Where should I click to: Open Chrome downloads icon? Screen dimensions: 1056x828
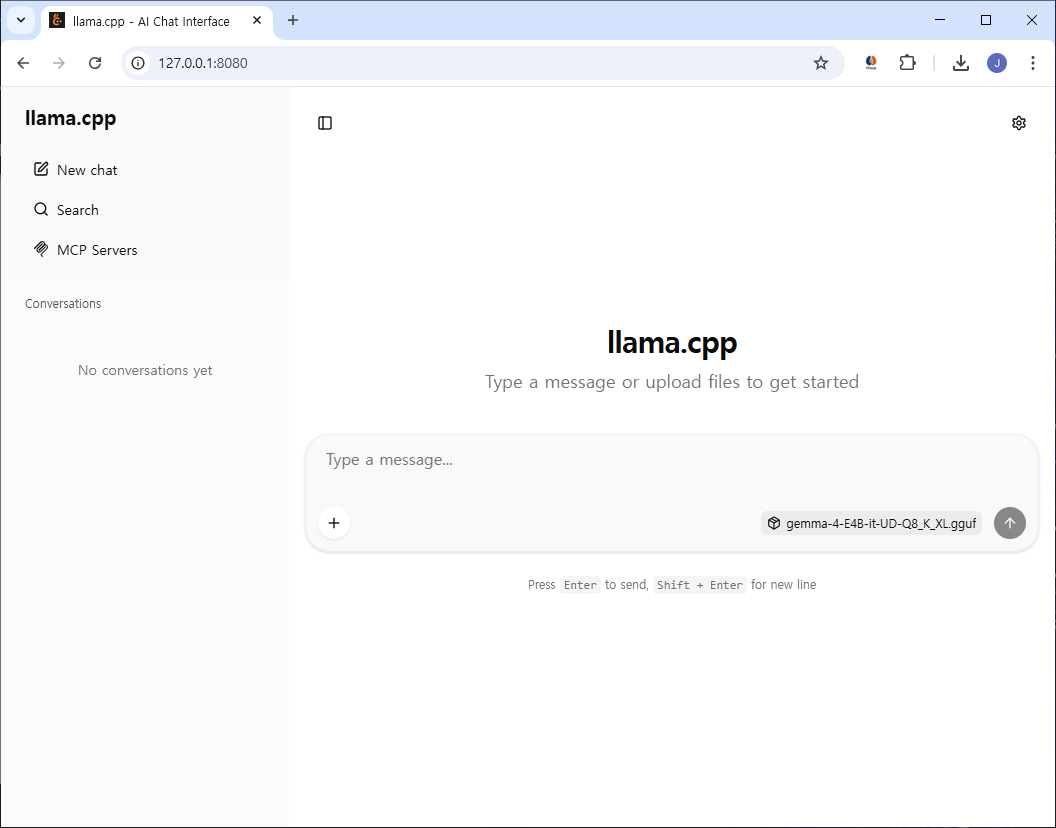pos(960,63)
